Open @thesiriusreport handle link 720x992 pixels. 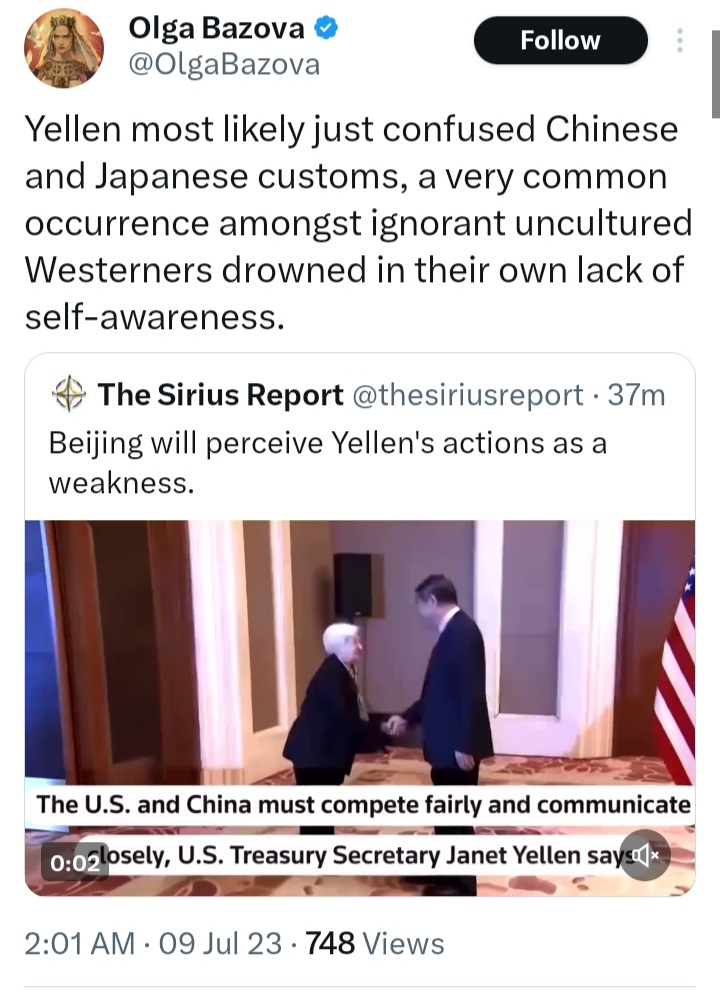coord(467,395)
